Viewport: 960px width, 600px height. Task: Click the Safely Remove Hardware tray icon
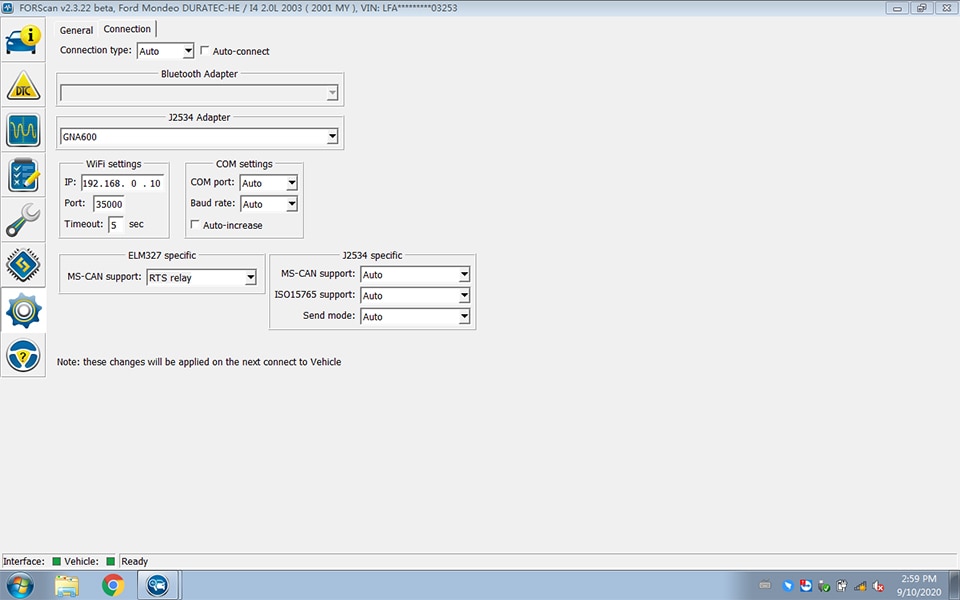pyautogui.click(x=824, y=586)
